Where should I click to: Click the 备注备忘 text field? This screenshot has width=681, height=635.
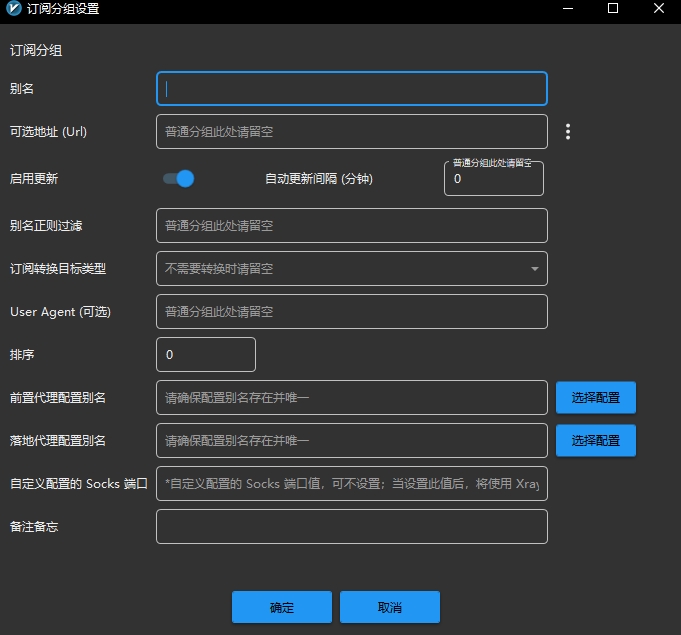click(352, 526)
